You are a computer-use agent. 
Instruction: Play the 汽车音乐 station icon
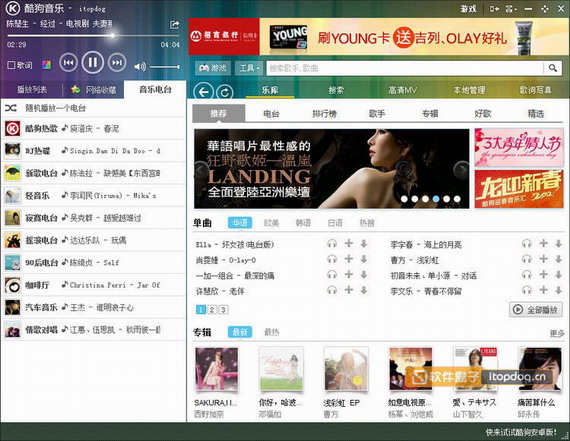coord(12,308)
